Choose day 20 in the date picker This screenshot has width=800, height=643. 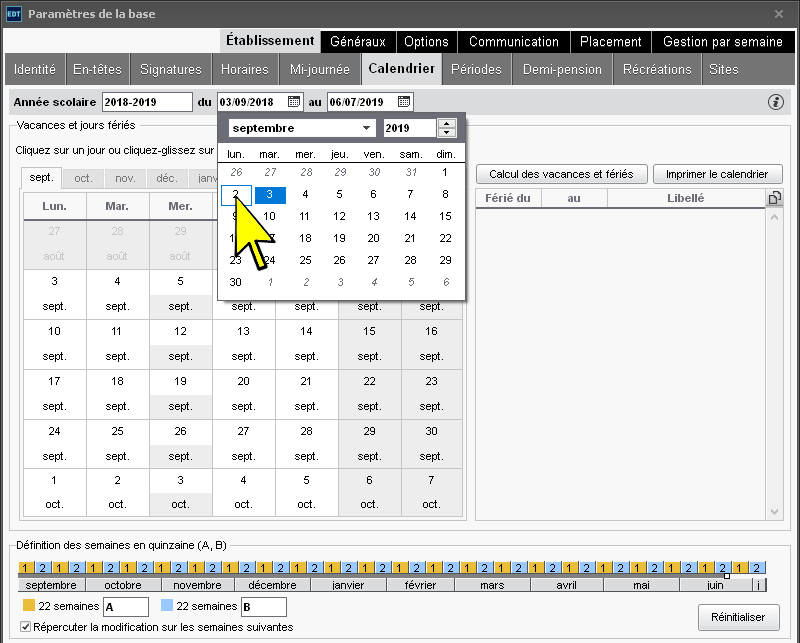click(373, 238)
